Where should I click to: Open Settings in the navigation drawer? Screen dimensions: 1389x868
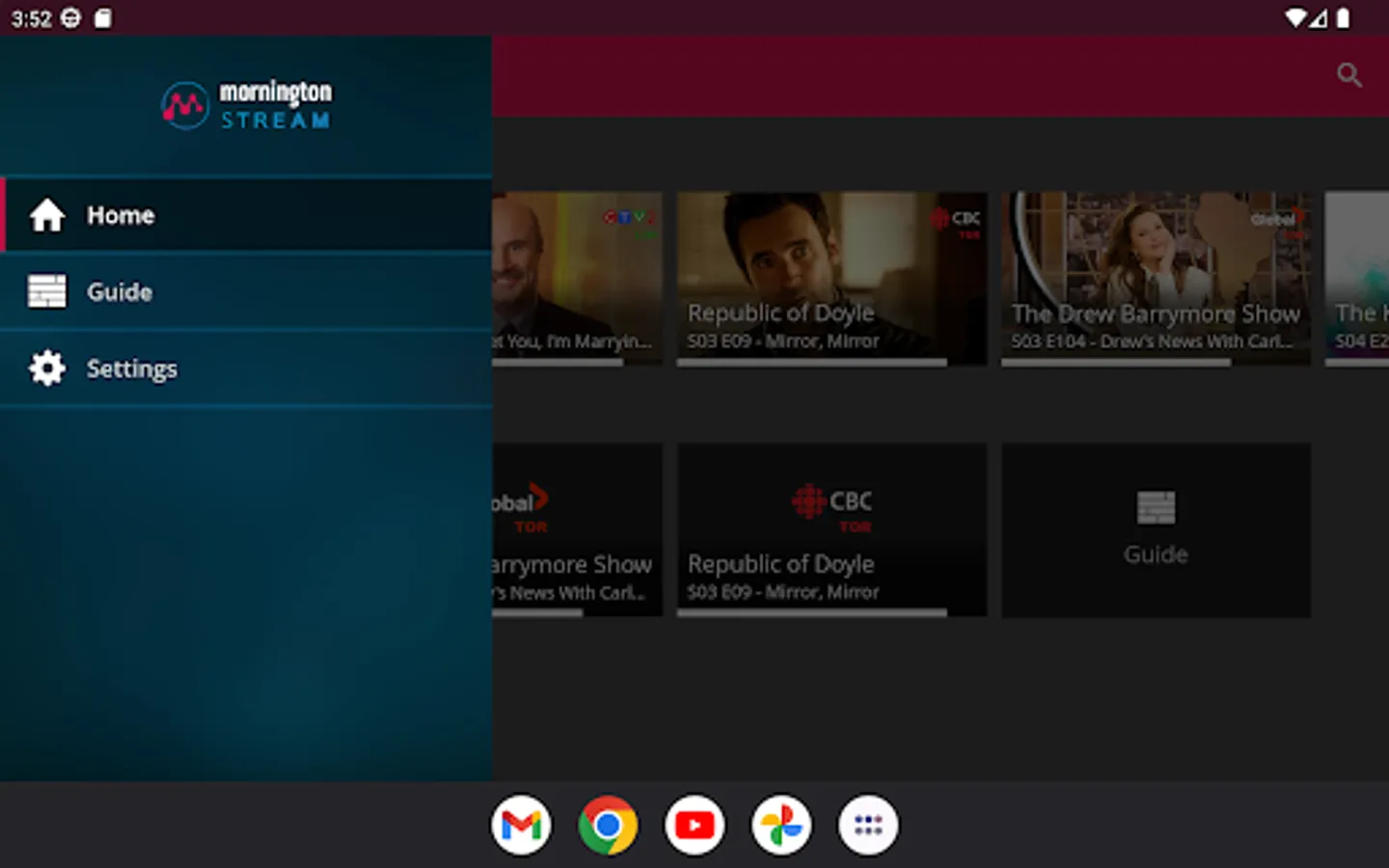coord(246,368)
